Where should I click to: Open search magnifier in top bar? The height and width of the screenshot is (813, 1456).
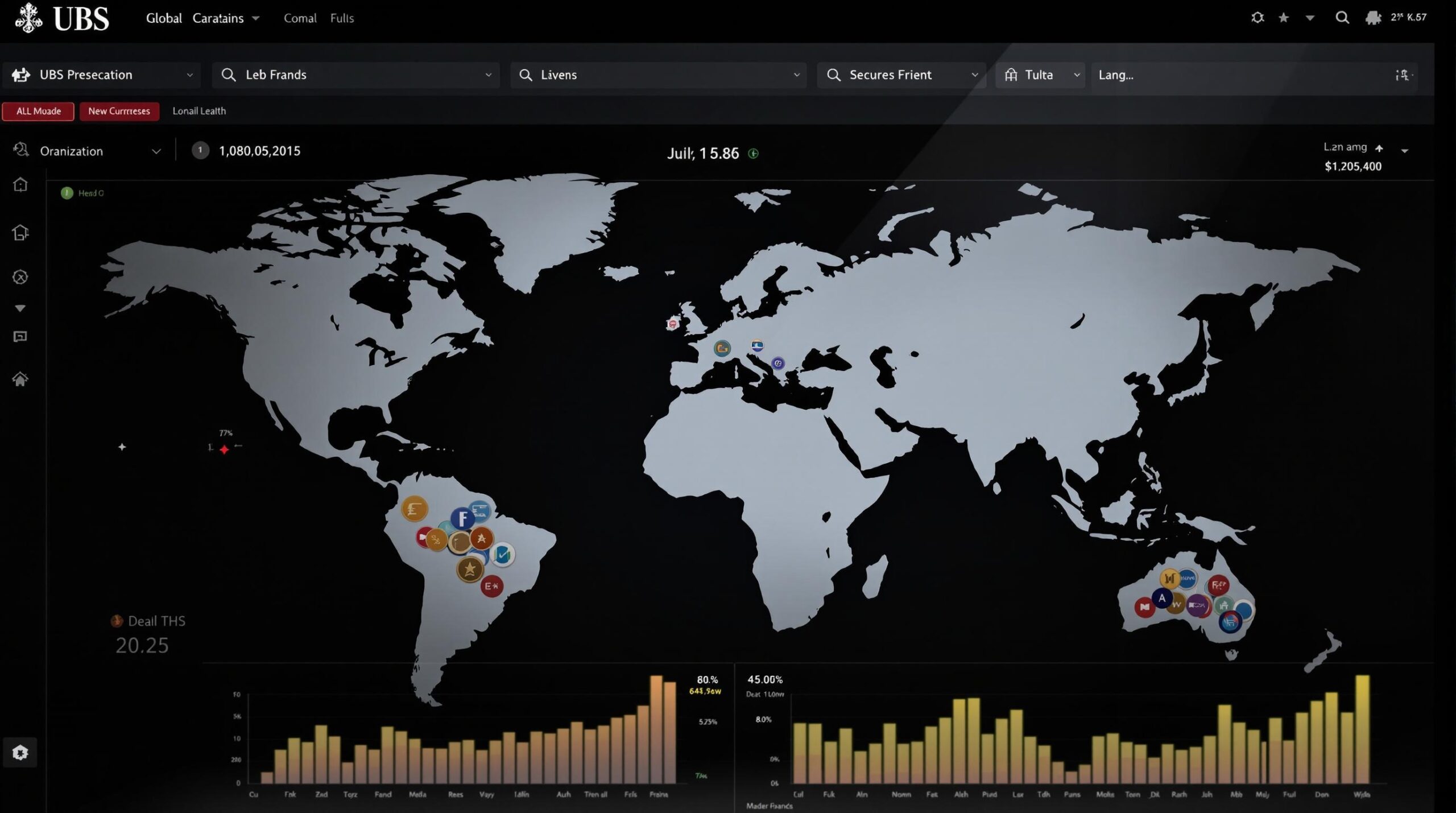pos(1342,18)
